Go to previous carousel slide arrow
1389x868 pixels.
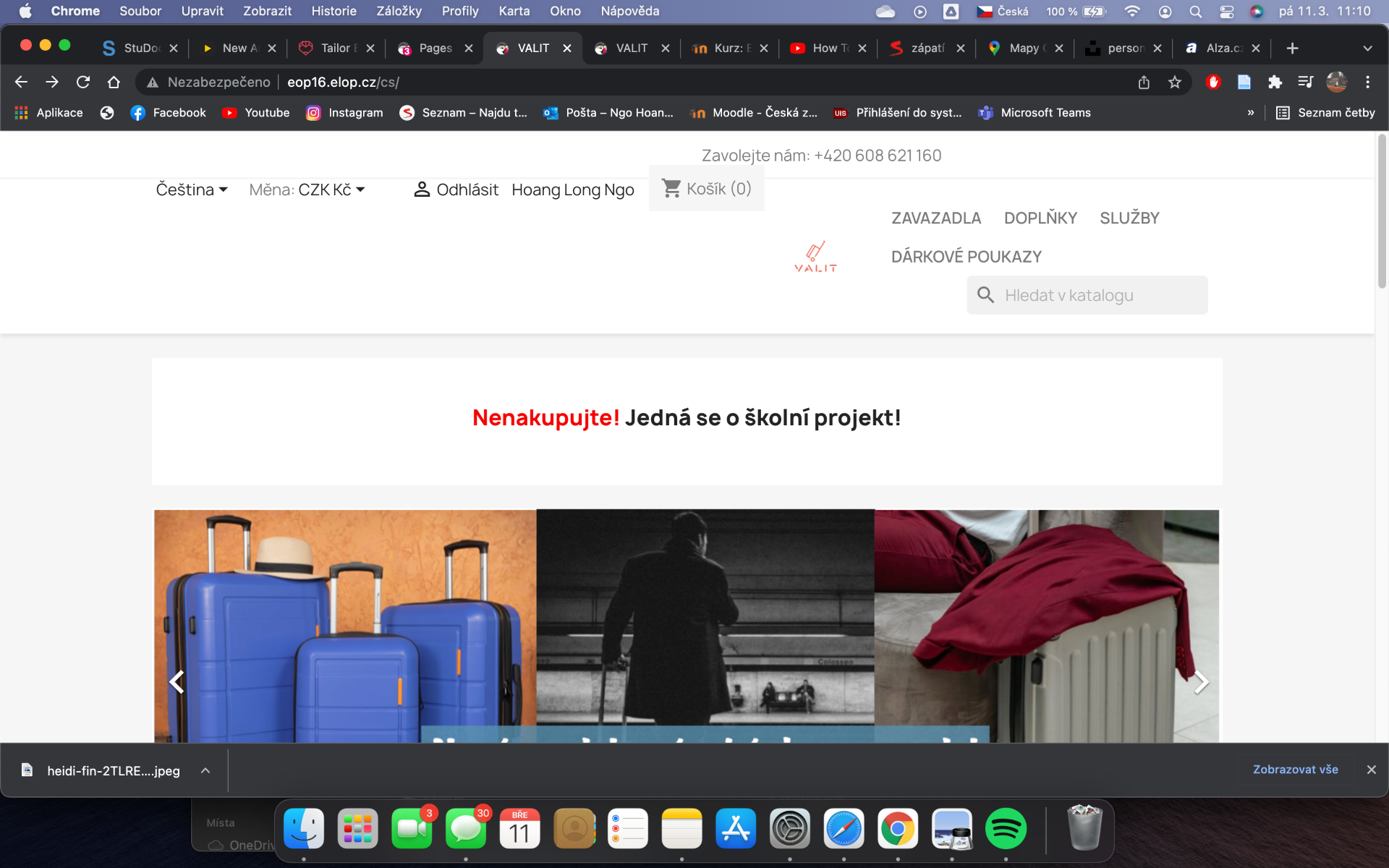177,681
